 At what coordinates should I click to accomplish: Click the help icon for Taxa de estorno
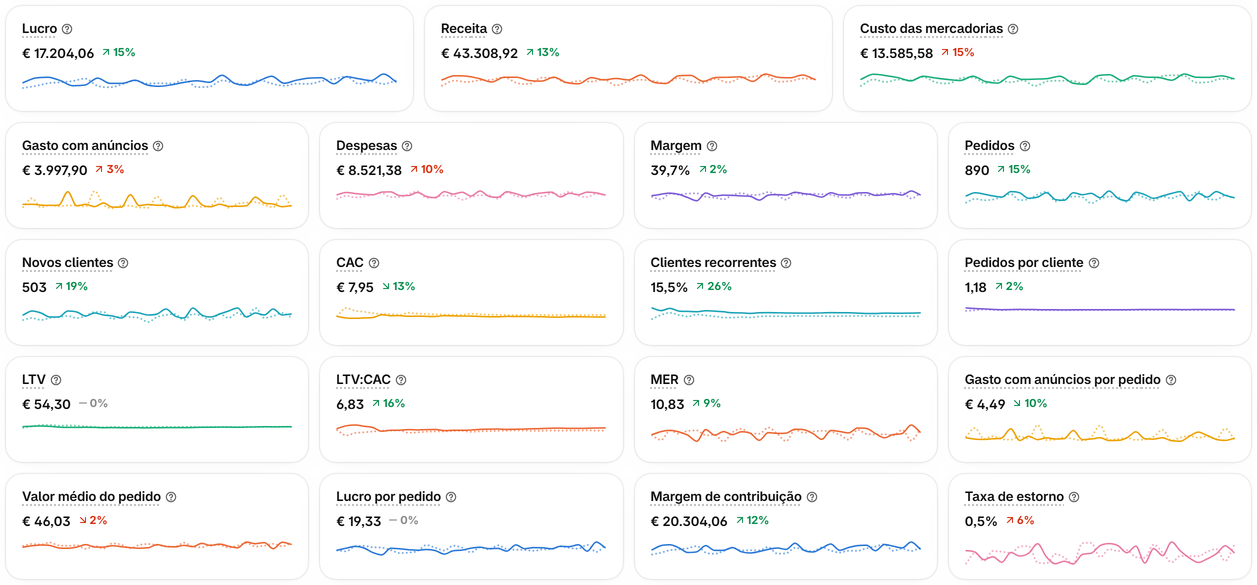[1074, 497]
